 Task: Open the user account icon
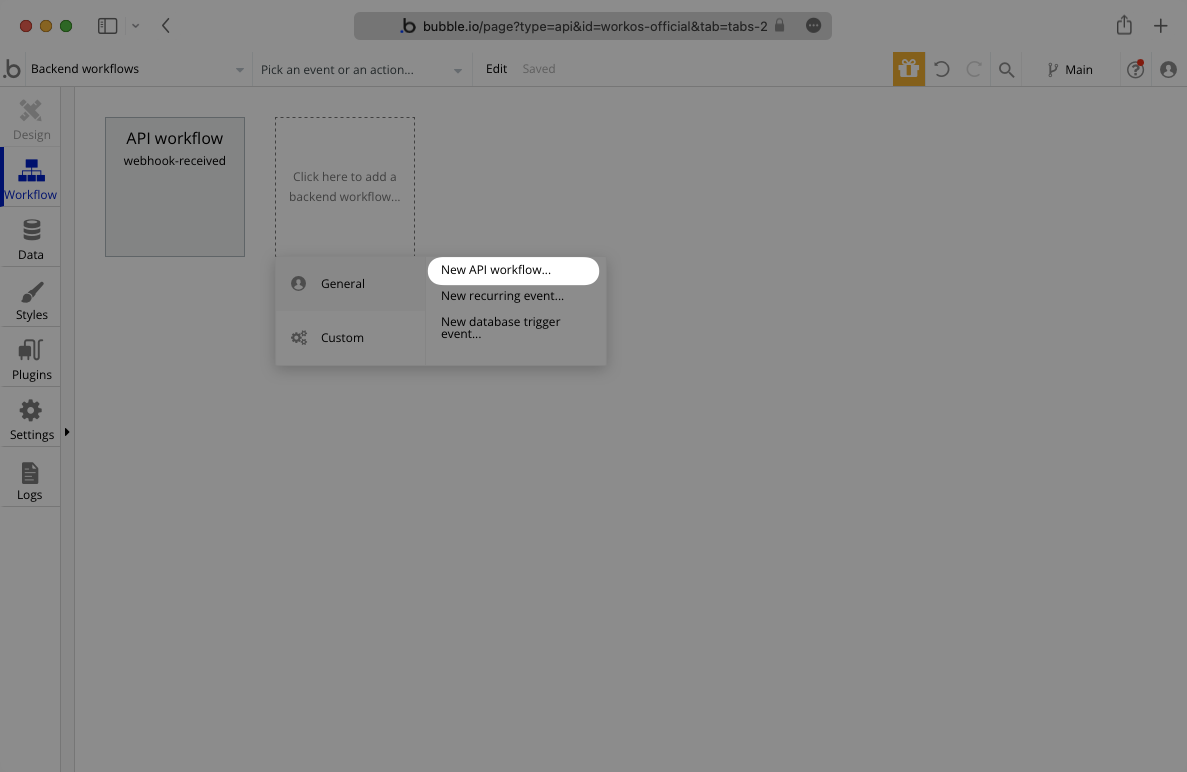point(1168,69)
